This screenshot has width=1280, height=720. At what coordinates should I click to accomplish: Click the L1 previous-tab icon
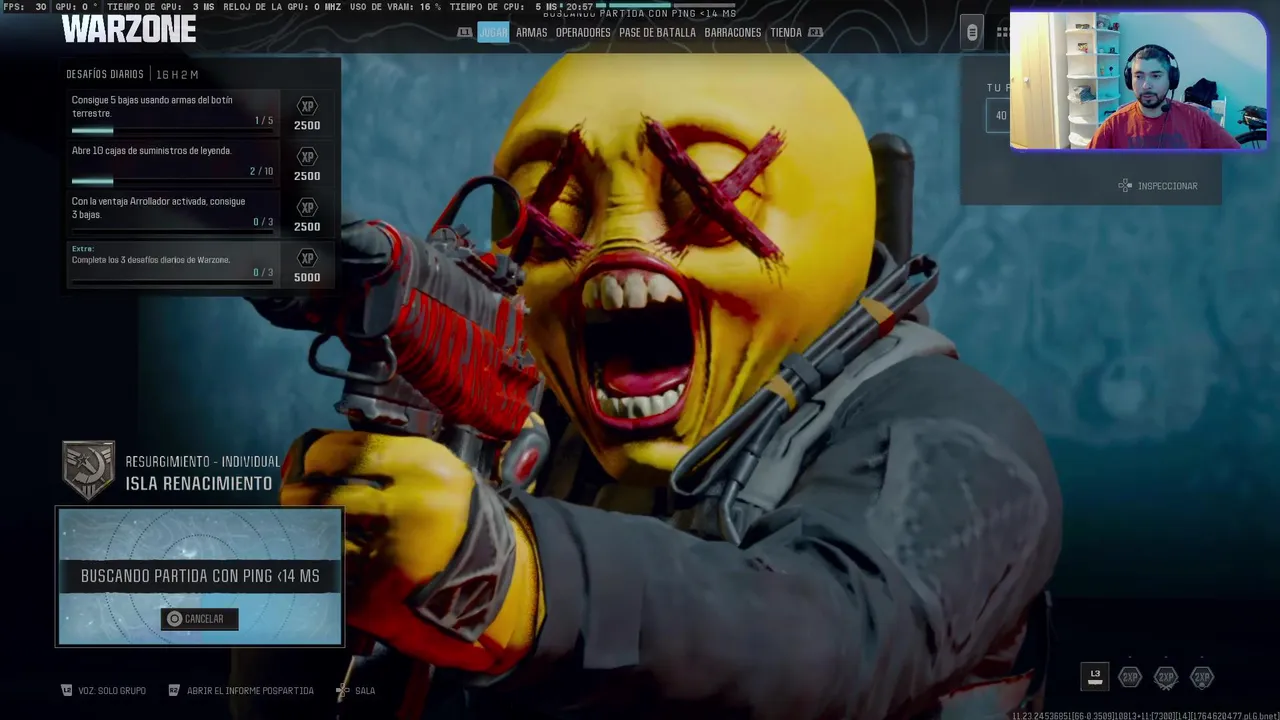click(x=464, y=32)
